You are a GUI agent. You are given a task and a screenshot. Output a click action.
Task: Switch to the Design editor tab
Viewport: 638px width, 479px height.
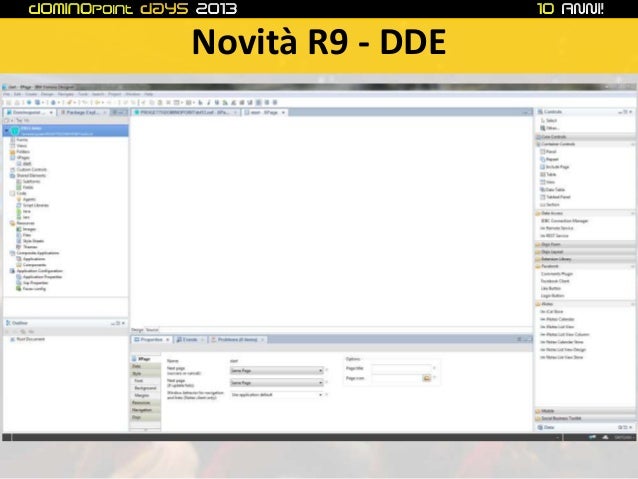pos(138,330)
